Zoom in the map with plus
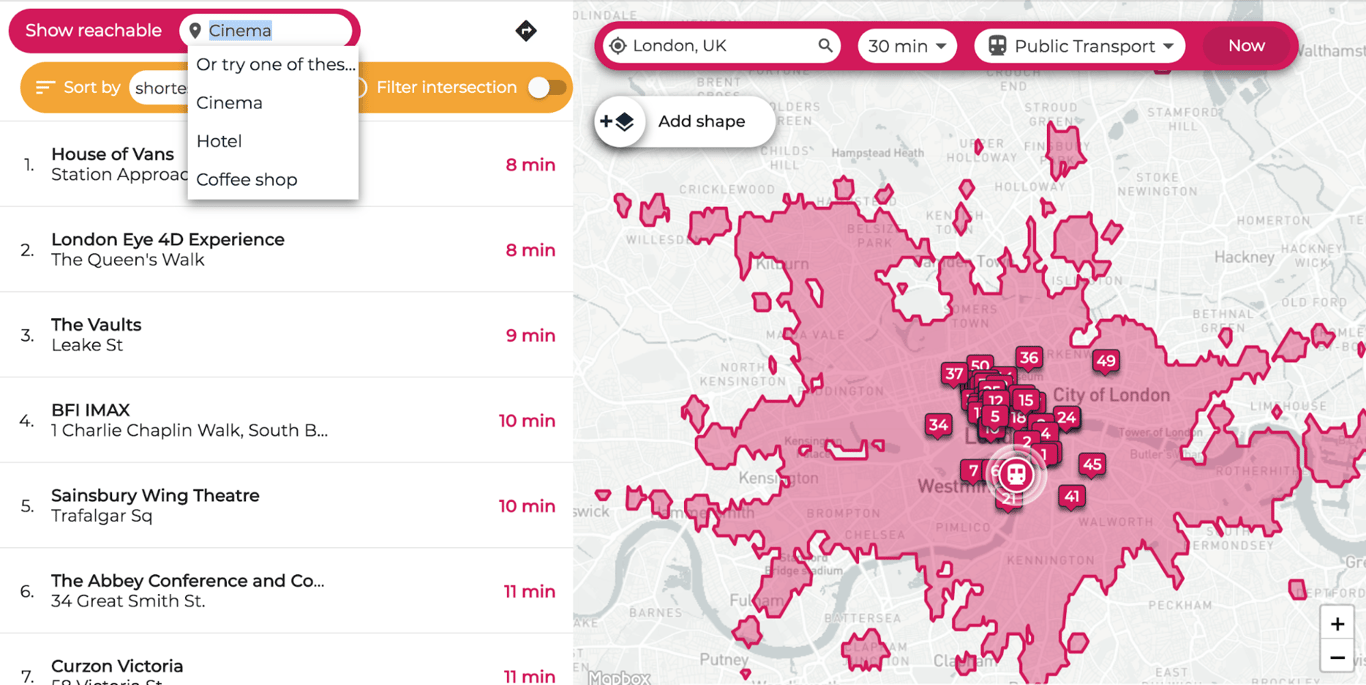 [1337, 623]
